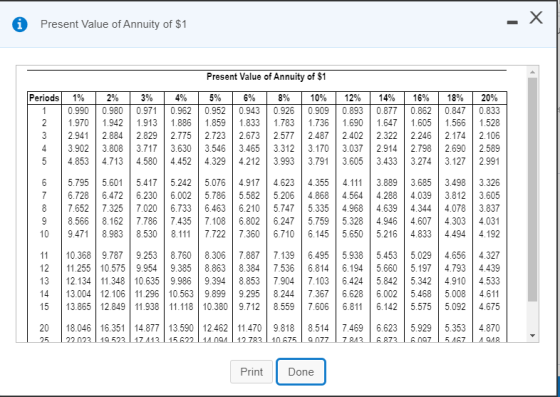Screen dimensions: 560x397
Task: Click value 5.008 under 18%
Action: [x=455, y=294]
